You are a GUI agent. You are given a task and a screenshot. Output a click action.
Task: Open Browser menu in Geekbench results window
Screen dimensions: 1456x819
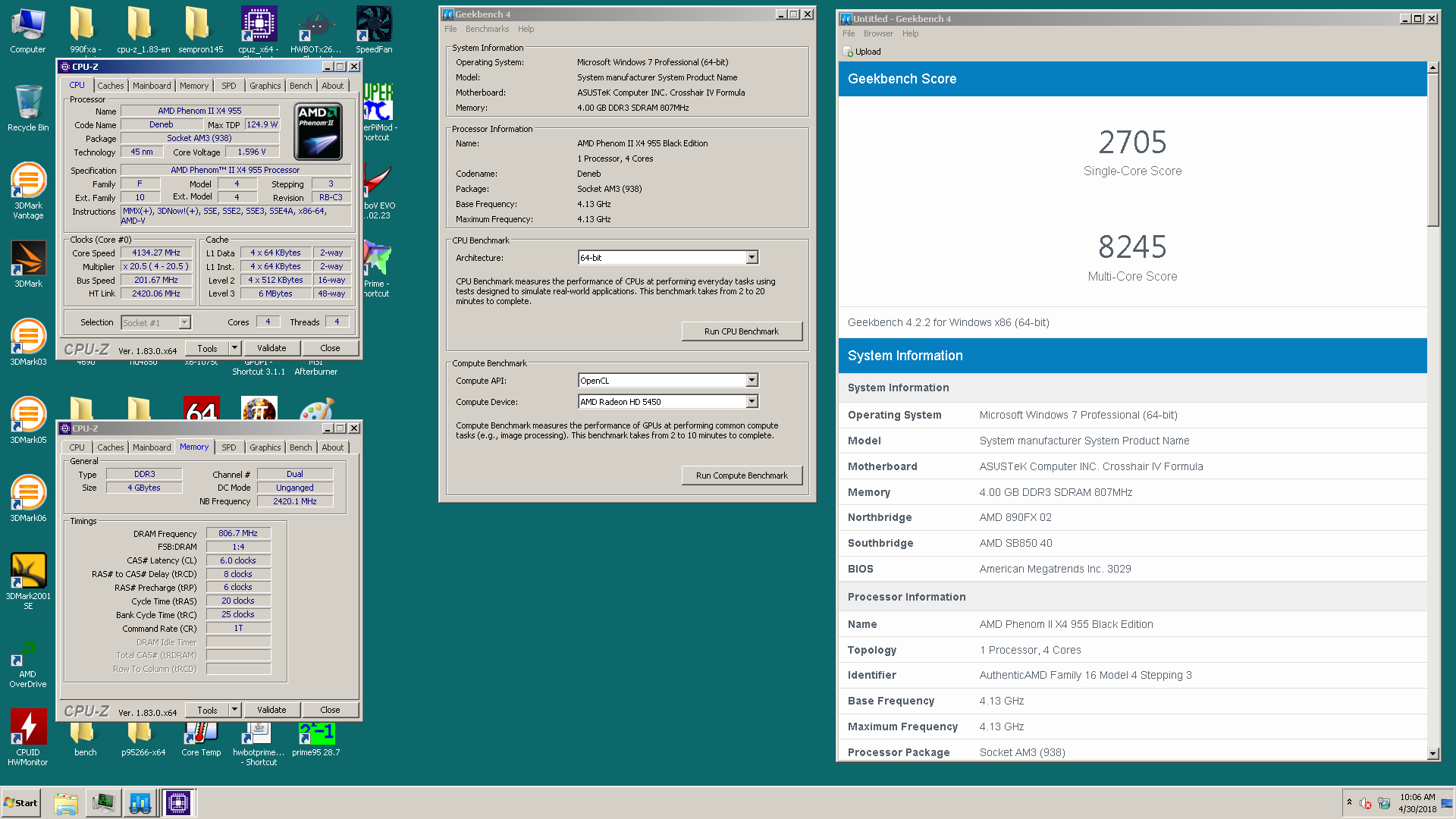click(878, 33)
